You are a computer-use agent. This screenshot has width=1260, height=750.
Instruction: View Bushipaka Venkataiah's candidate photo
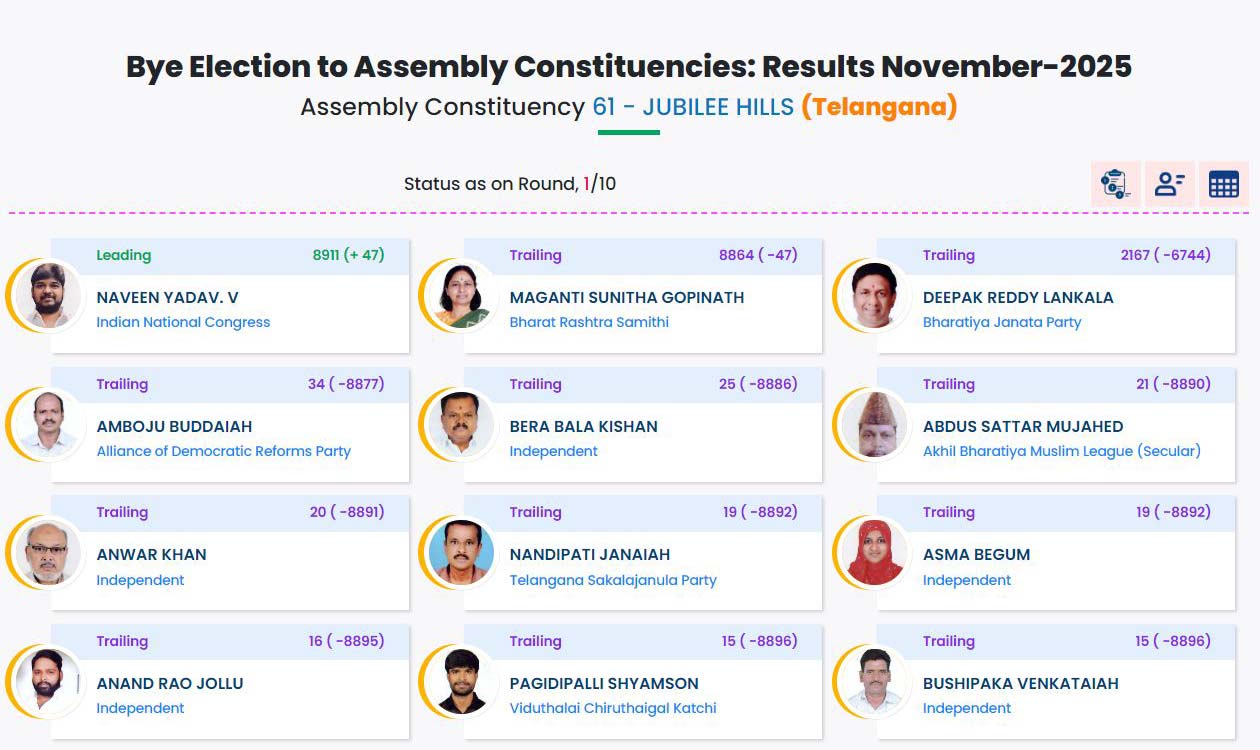point(872,684)
